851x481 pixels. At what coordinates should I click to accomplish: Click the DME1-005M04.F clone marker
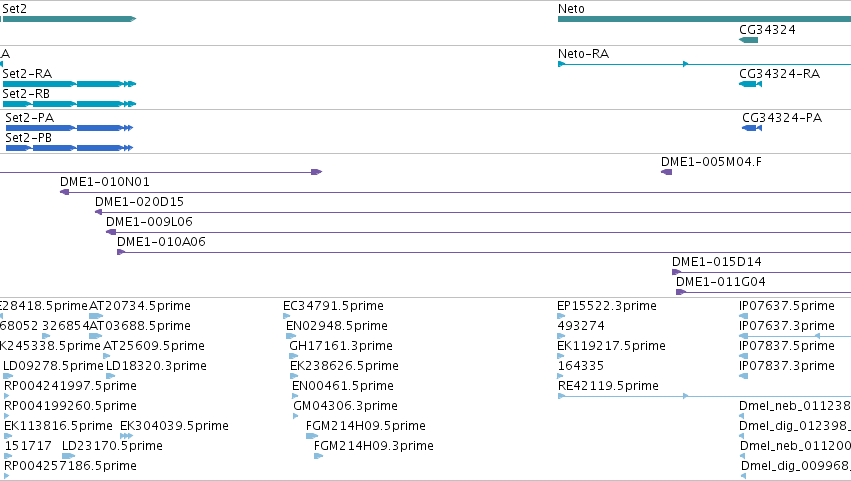(x=666, y=172)
